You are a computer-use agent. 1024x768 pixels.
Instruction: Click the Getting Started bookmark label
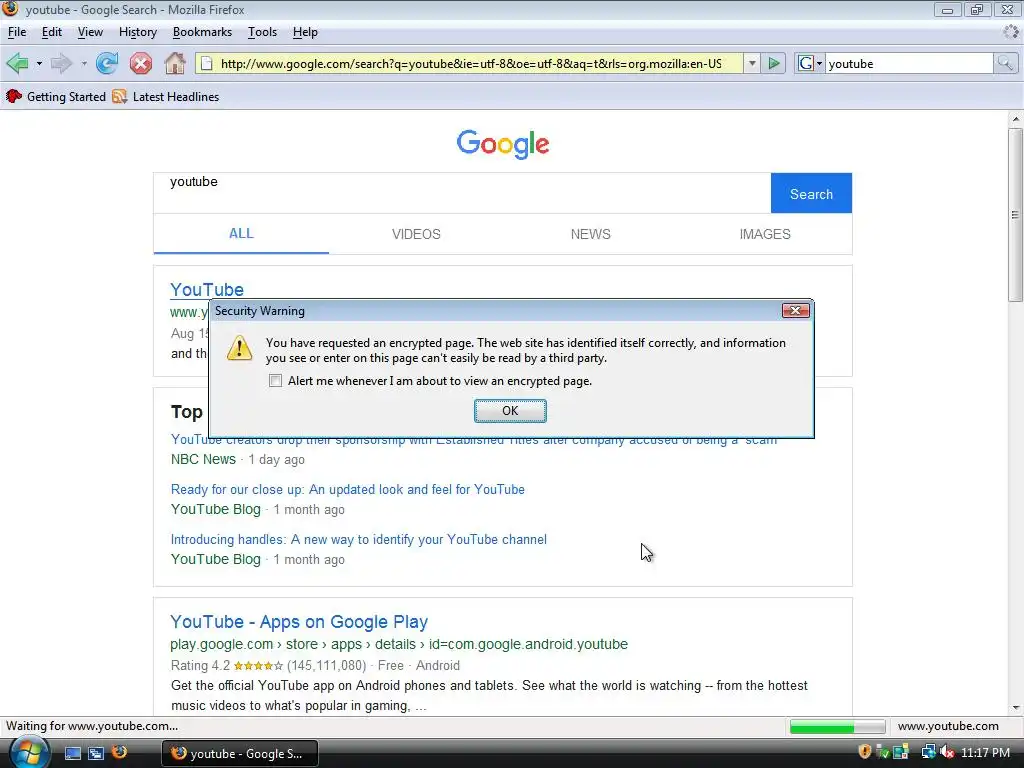pyautogui.click(x=66, y=97)
